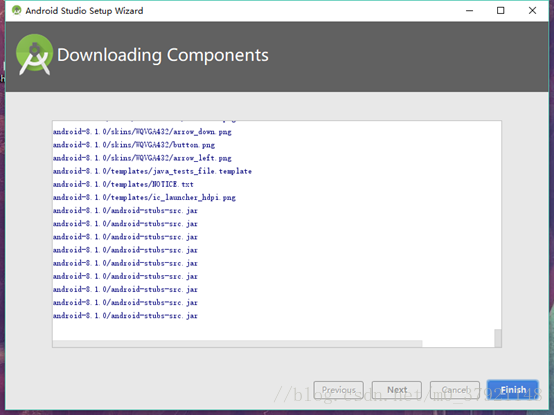This screenshot has width=554, height=415.
Task: Select log line ic_launcher_hdpi.png
Action: pyautogui.click(x=144, y=197)
